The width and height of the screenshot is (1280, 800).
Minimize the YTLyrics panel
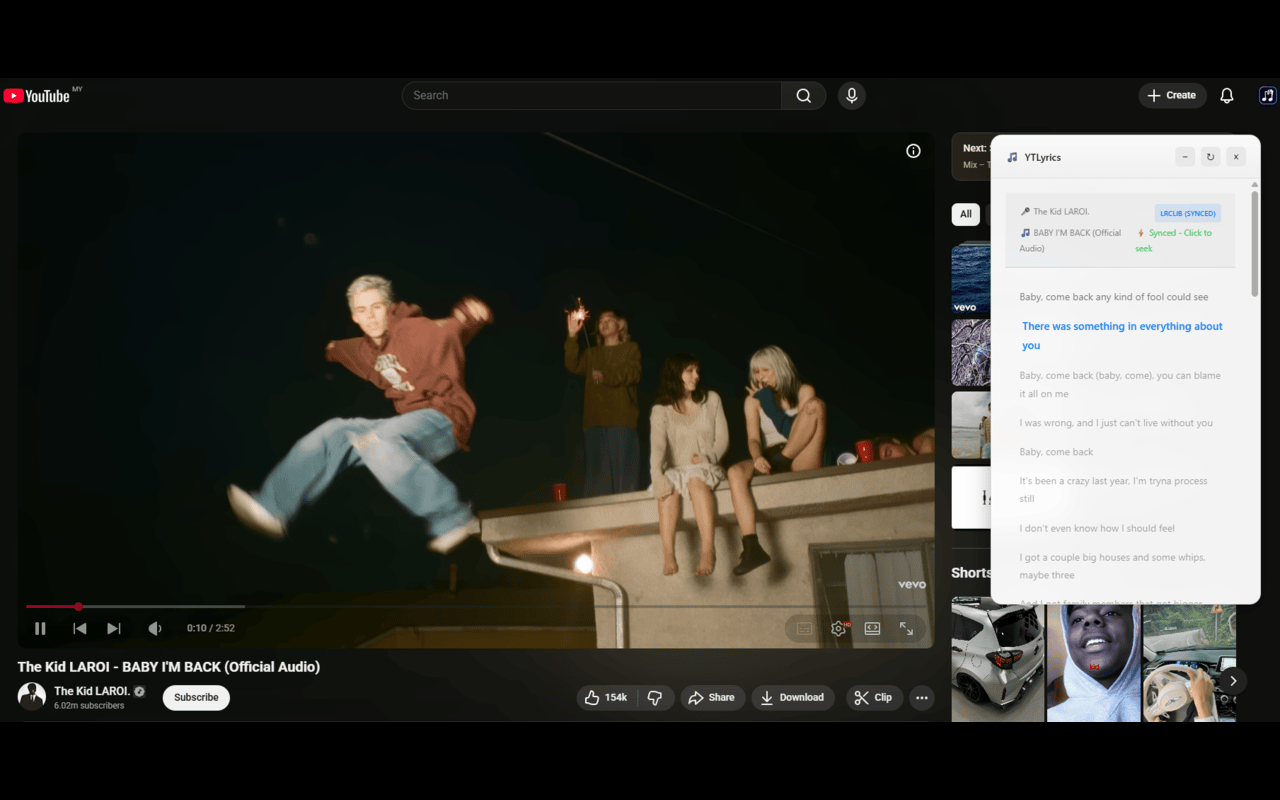1184,157
